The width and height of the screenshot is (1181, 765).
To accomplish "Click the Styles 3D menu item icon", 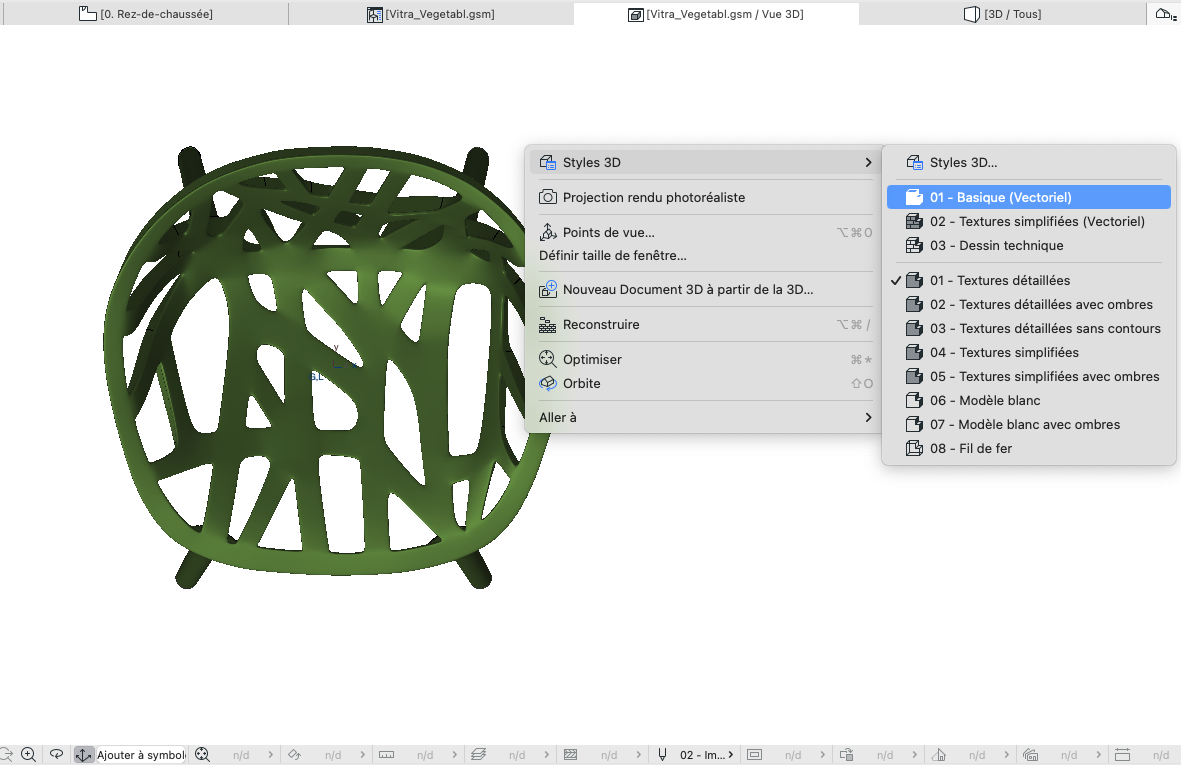I will 548,163.
